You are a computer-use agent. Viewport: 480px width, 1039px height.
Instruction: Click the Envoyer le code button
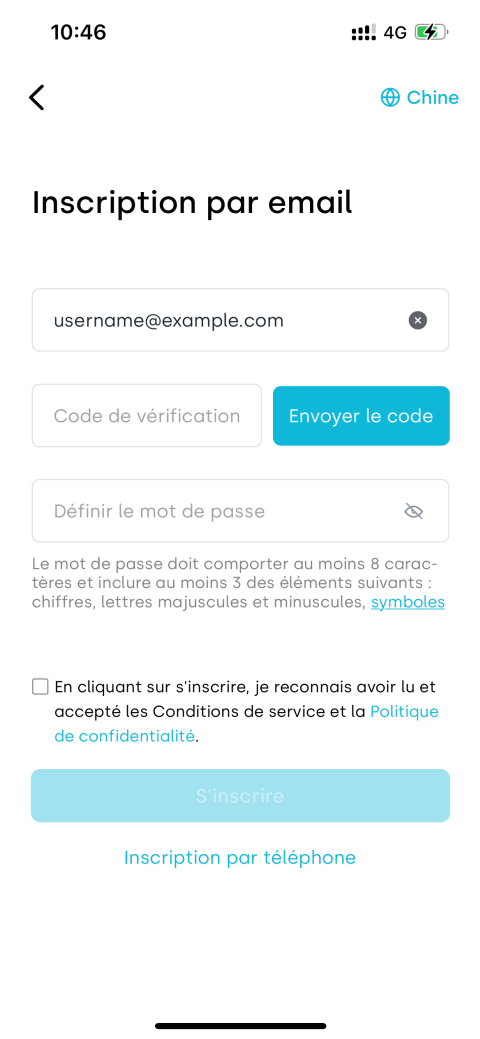pyautogui.click(x=361, y=416)
